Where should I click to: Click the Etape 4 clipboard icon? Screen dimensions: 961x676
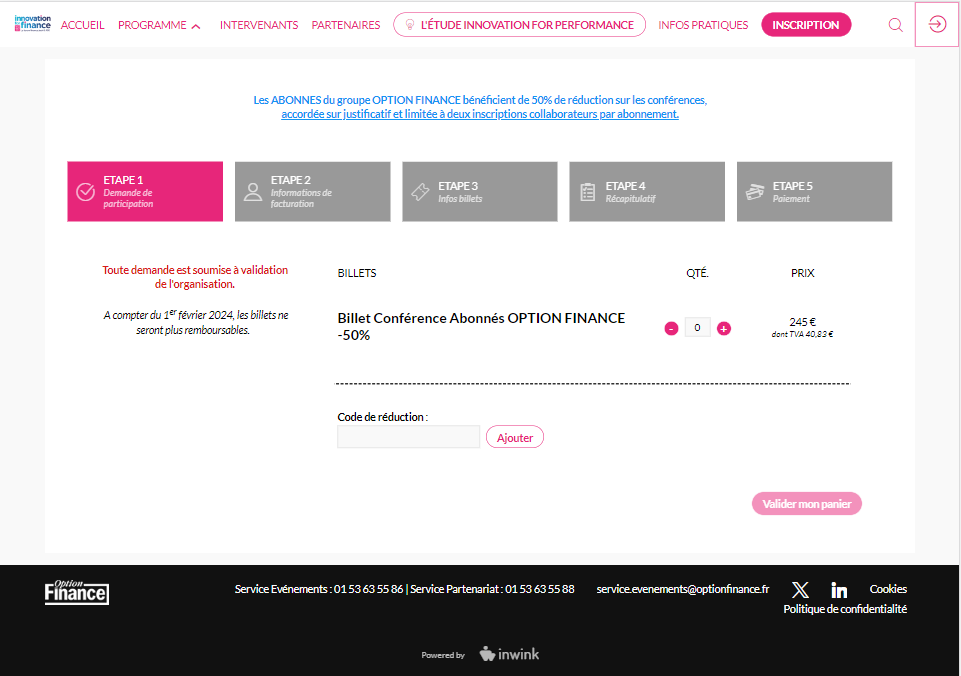pyautogui.click(x=587, y=192)
